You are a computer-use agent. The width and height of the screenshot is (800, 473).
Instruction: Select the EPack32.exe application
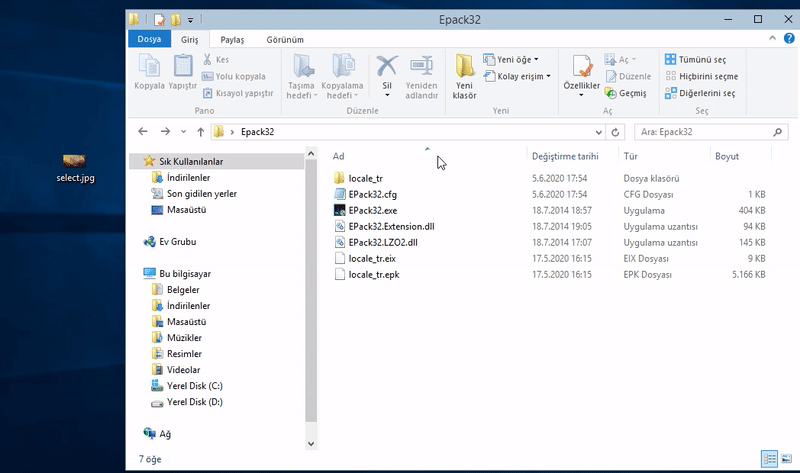pyautogui.click(x=373, y=210)
